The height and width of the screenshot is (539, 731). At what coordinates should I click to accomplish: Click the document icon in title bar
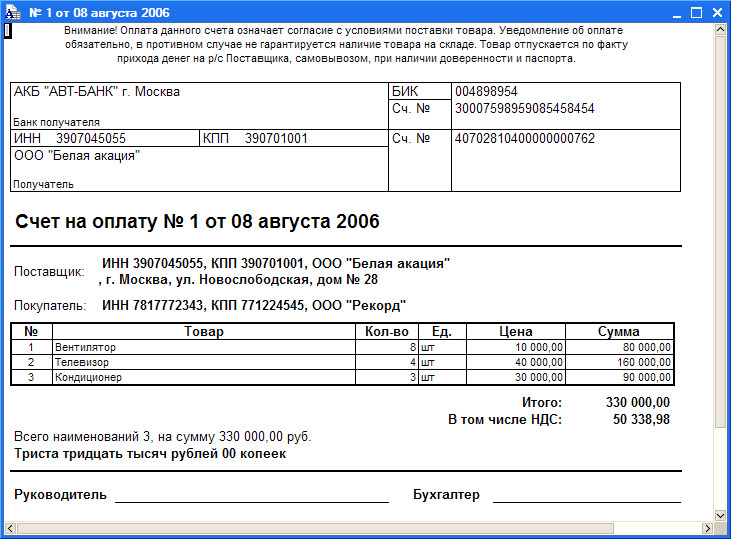tap(13, 13)
